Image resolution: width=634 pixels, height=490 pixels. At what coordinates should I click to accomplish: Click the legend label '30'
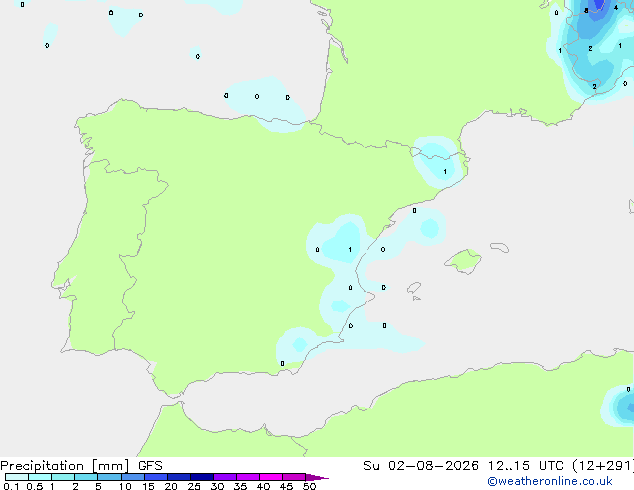point(217,486)
